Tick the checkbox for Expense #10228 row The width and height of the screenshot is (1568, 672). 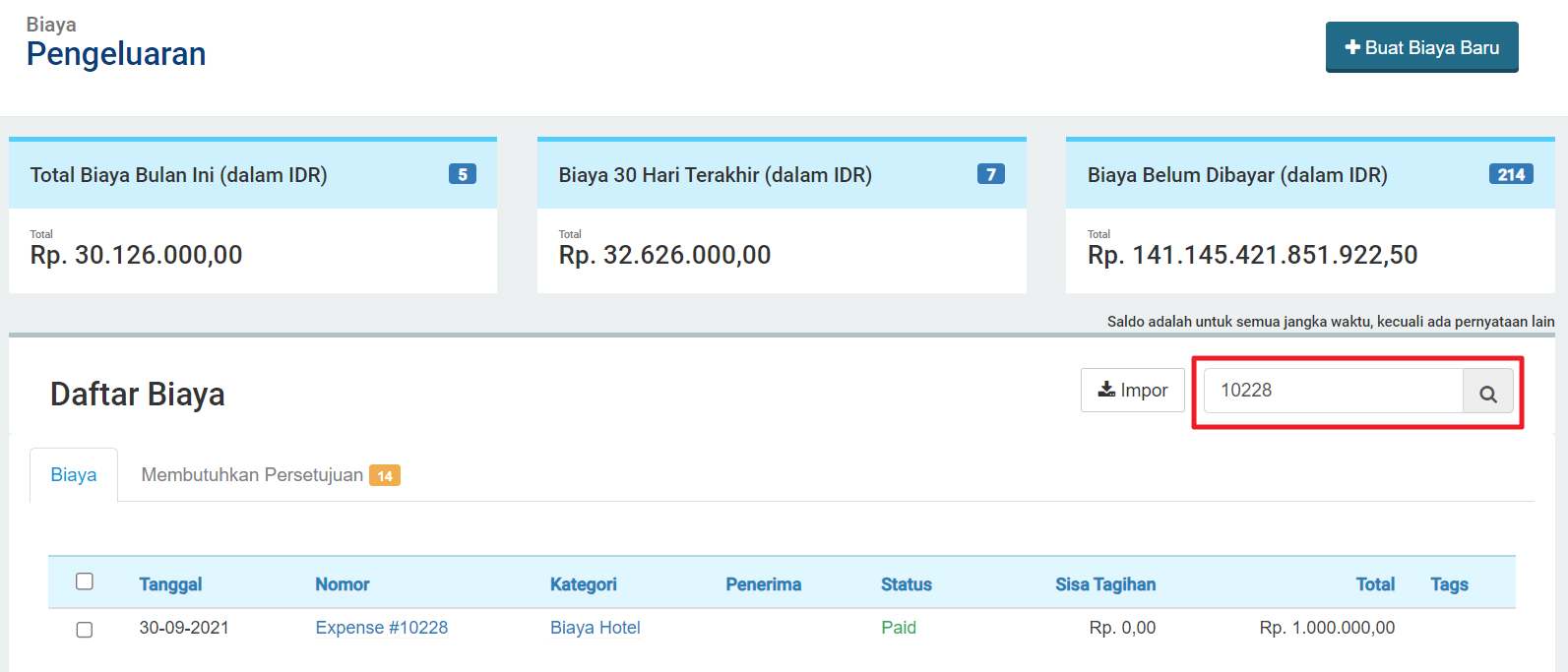85,629
